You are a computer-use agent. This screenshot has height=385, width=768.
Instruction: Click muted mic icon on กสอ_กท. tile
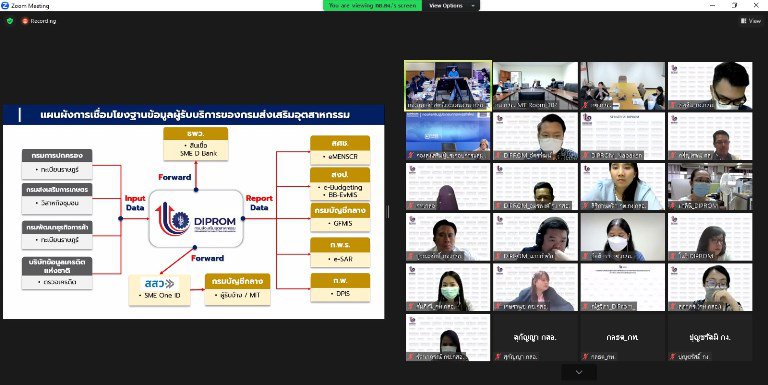(585, 357)
